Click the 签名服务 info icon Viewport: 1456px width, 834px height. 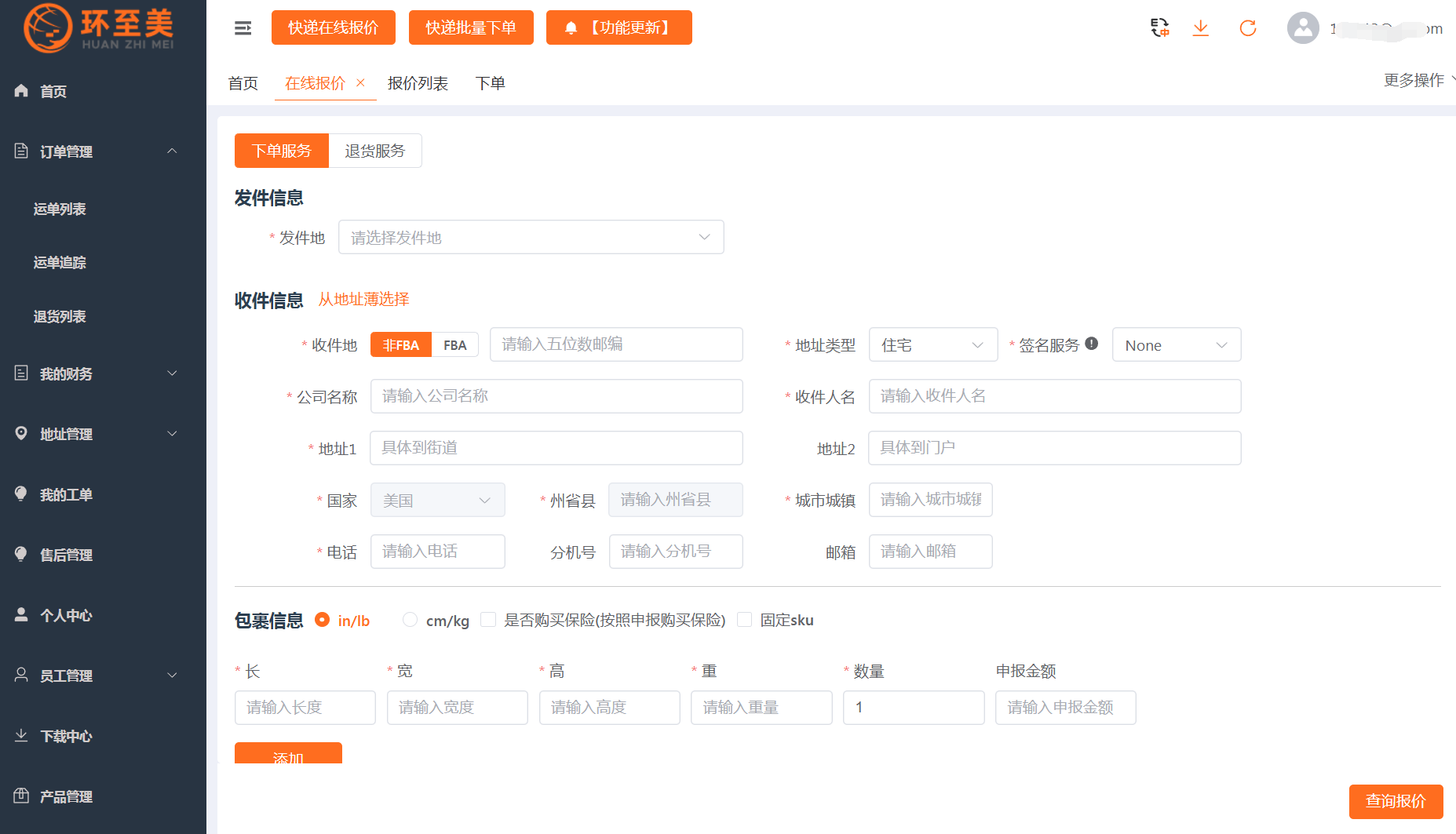(x=1092, y=344)
